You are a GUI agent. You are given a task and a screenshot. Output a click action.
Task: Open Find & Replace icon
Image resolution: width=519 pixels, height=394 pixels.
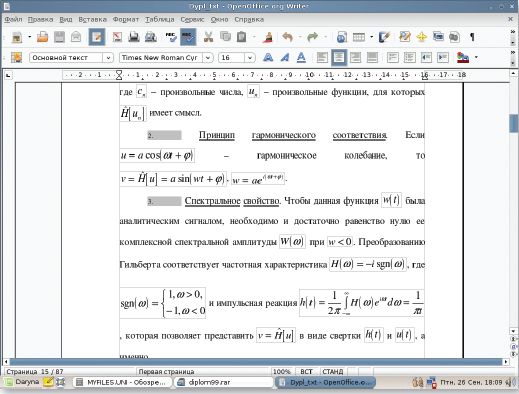pos(405,37)
